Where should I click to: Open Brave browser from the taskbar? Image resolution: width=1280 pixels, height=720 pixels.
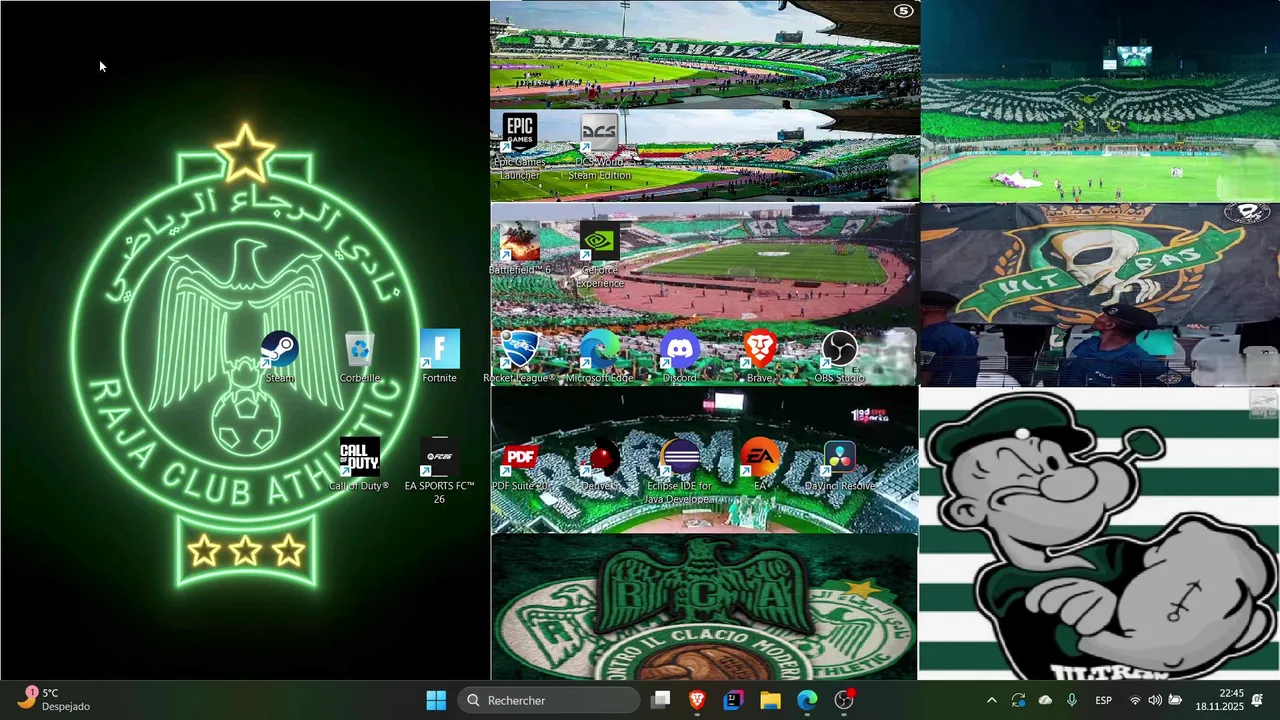pos(697,700)
